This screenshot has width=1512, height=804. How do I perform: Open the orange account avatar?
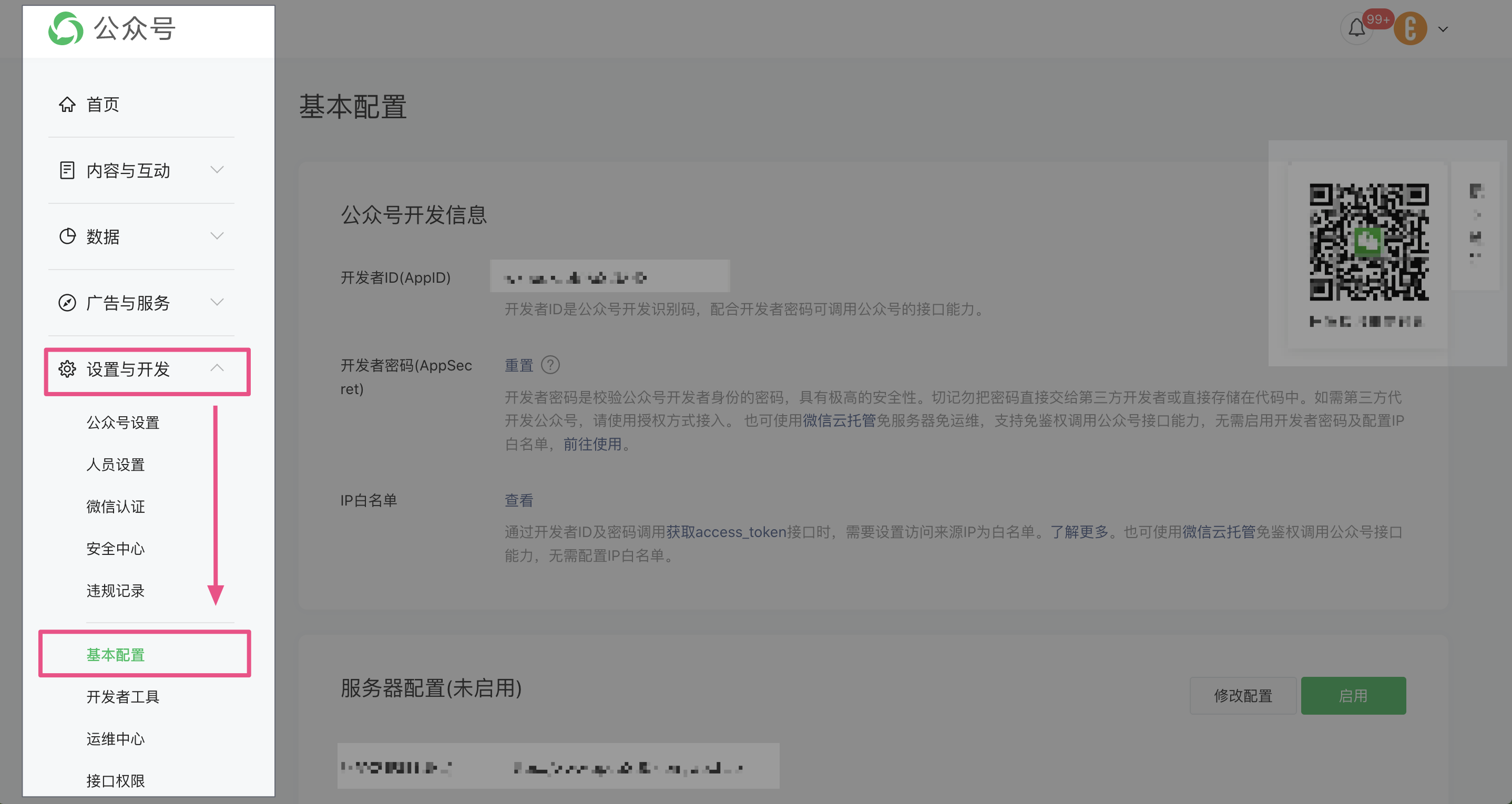click(x=1410, y=29)
